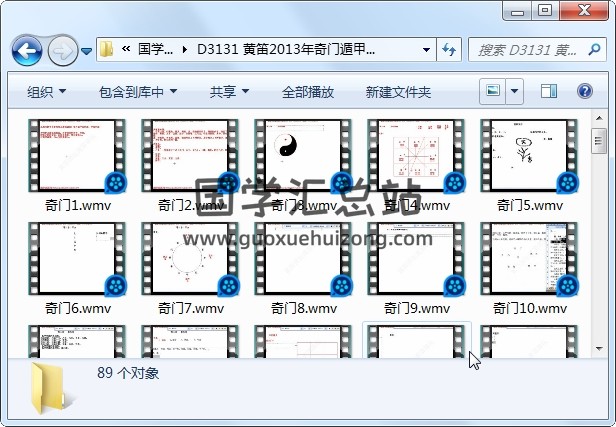Viewport: 616px width, 427px height.
Task: Click the vertical scrollbar thumb
Action: pos(599,141)
